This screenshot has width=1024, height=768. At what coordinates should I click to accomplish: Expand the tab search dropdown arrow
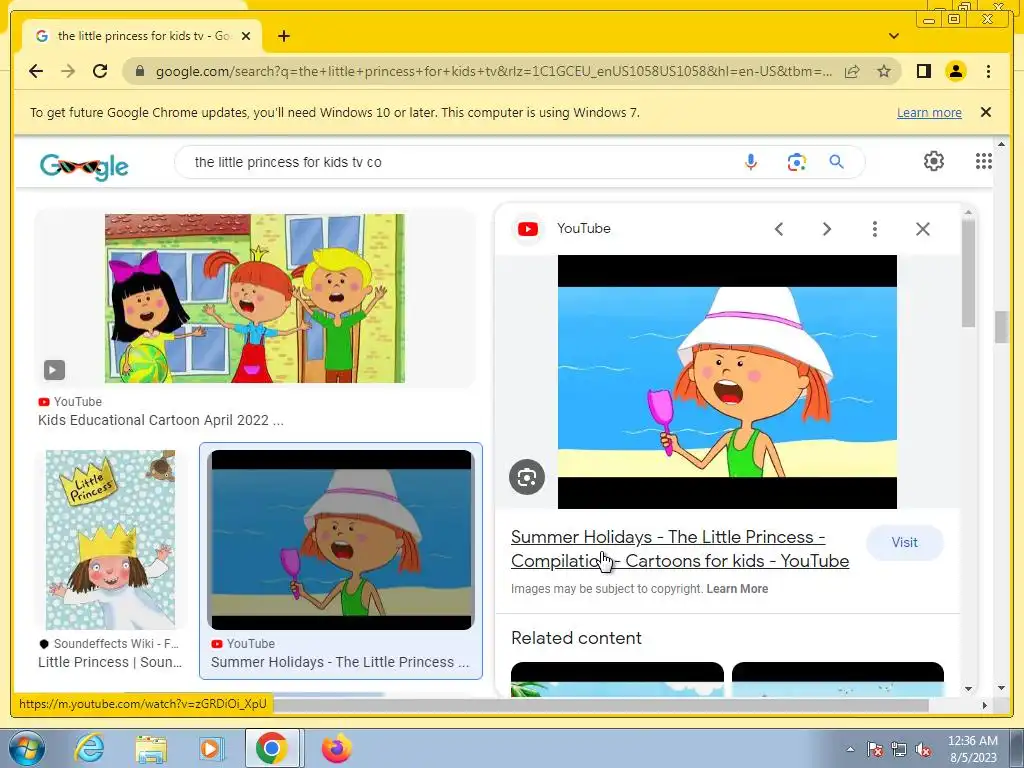(x=894, y=36)
